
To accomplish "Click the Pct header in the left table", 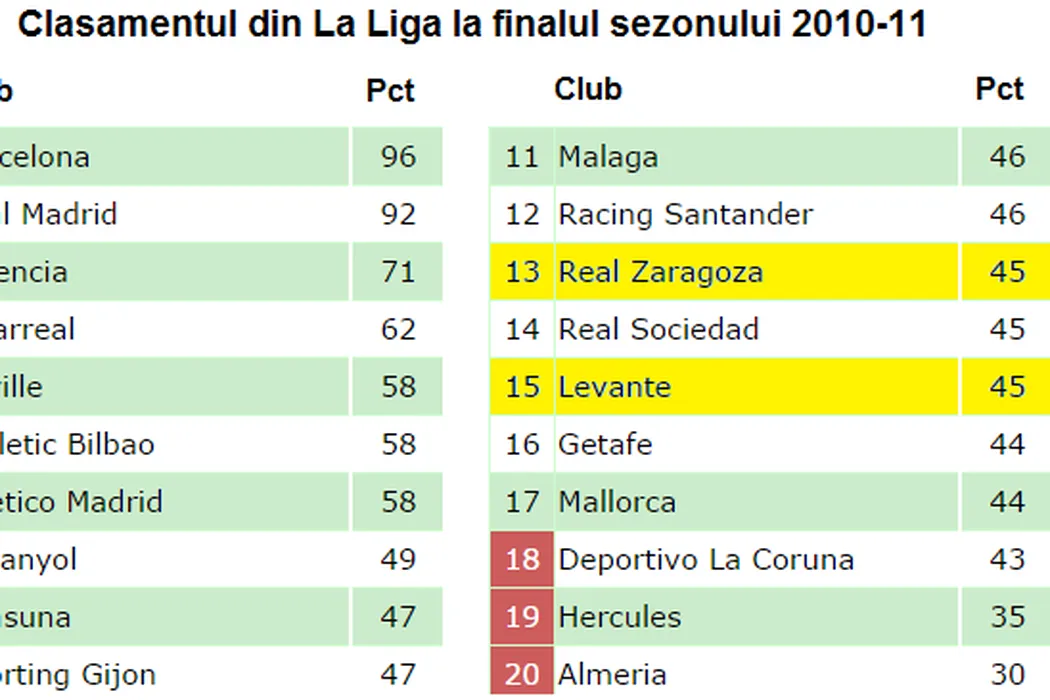I will click(x=390, y=90).
